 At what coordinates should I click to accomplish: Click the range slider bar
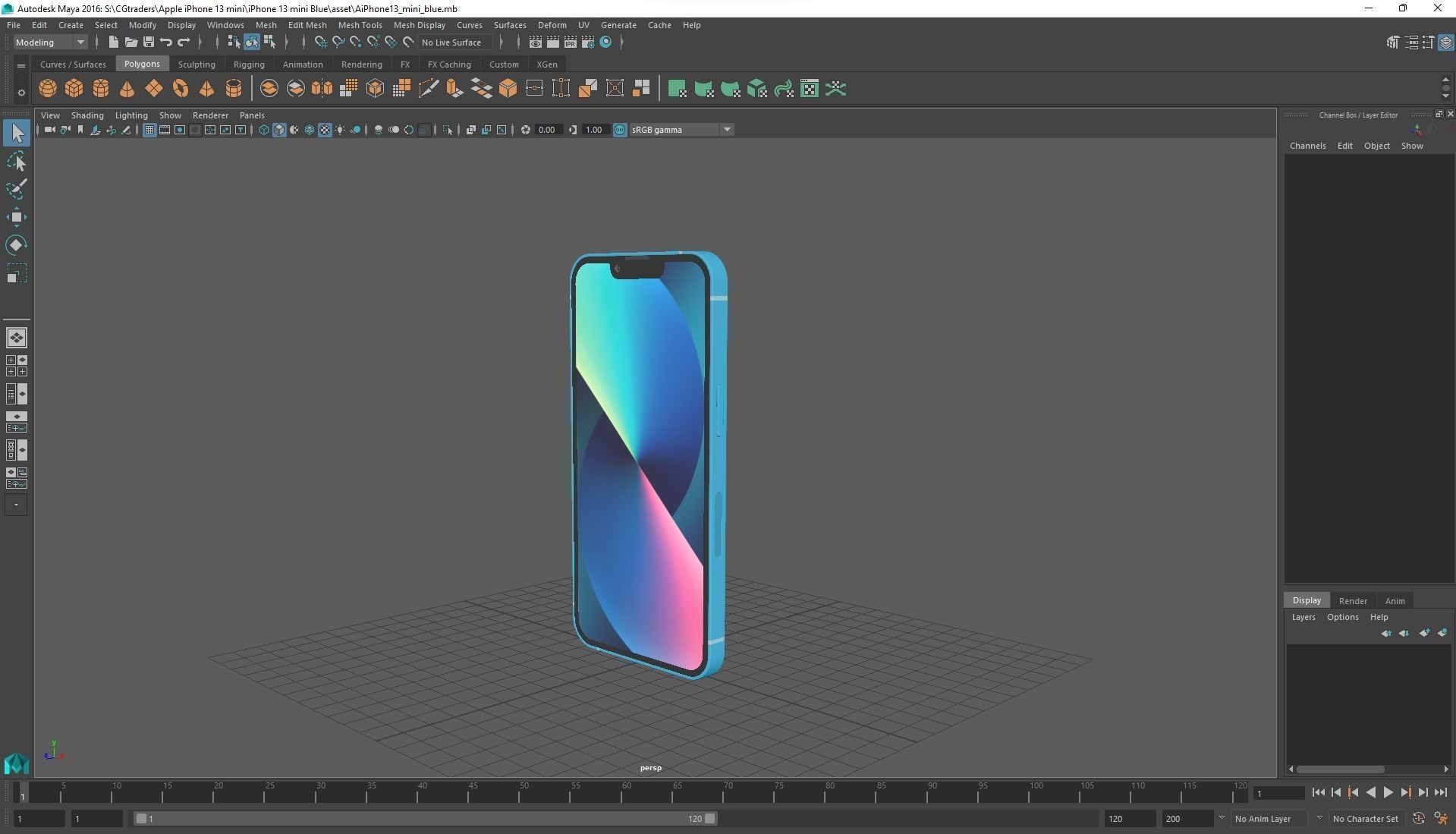425,819
